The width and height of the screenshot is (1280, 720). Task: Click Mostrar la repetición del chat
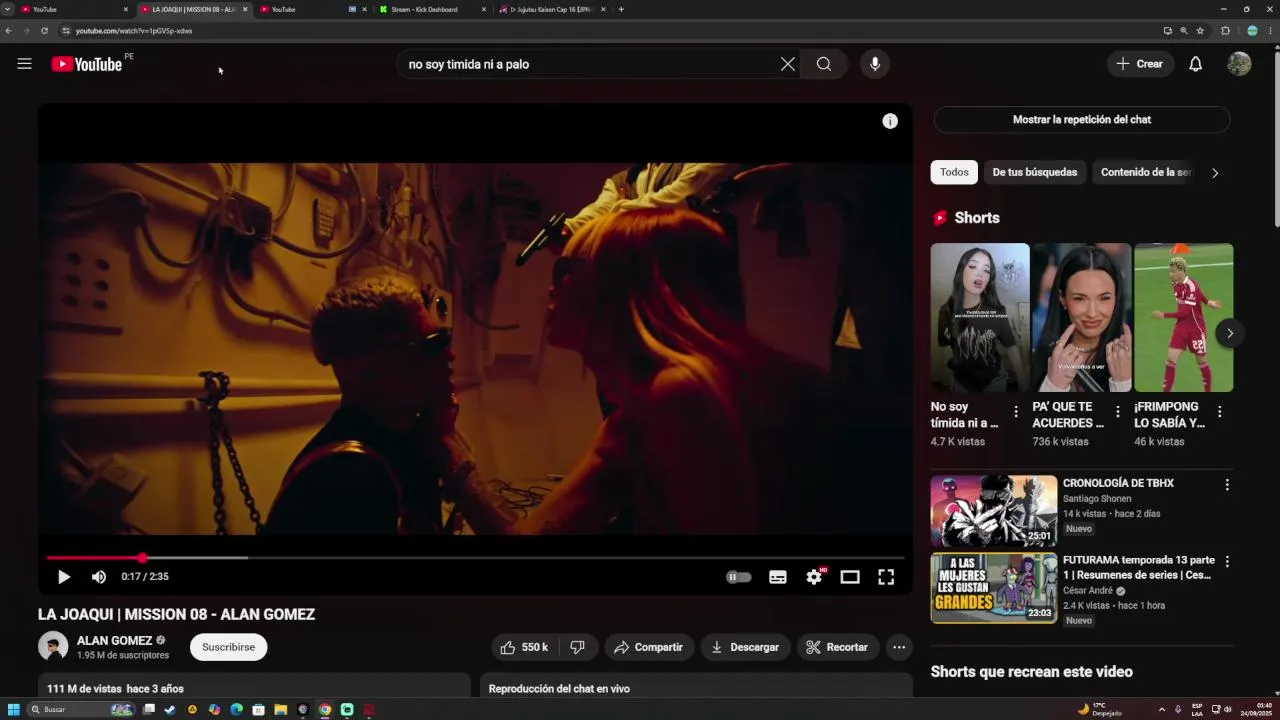[x=1082, y=120]
